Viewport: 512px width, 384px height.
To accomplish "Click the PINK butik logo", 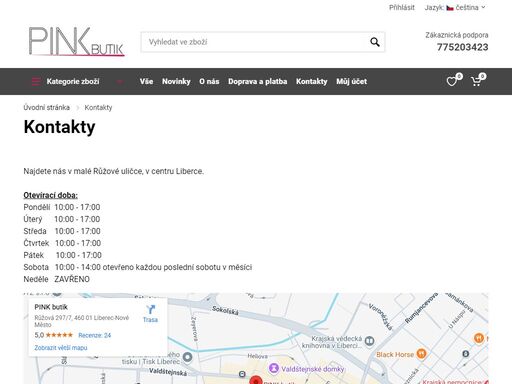I will (x=76, y=42).
